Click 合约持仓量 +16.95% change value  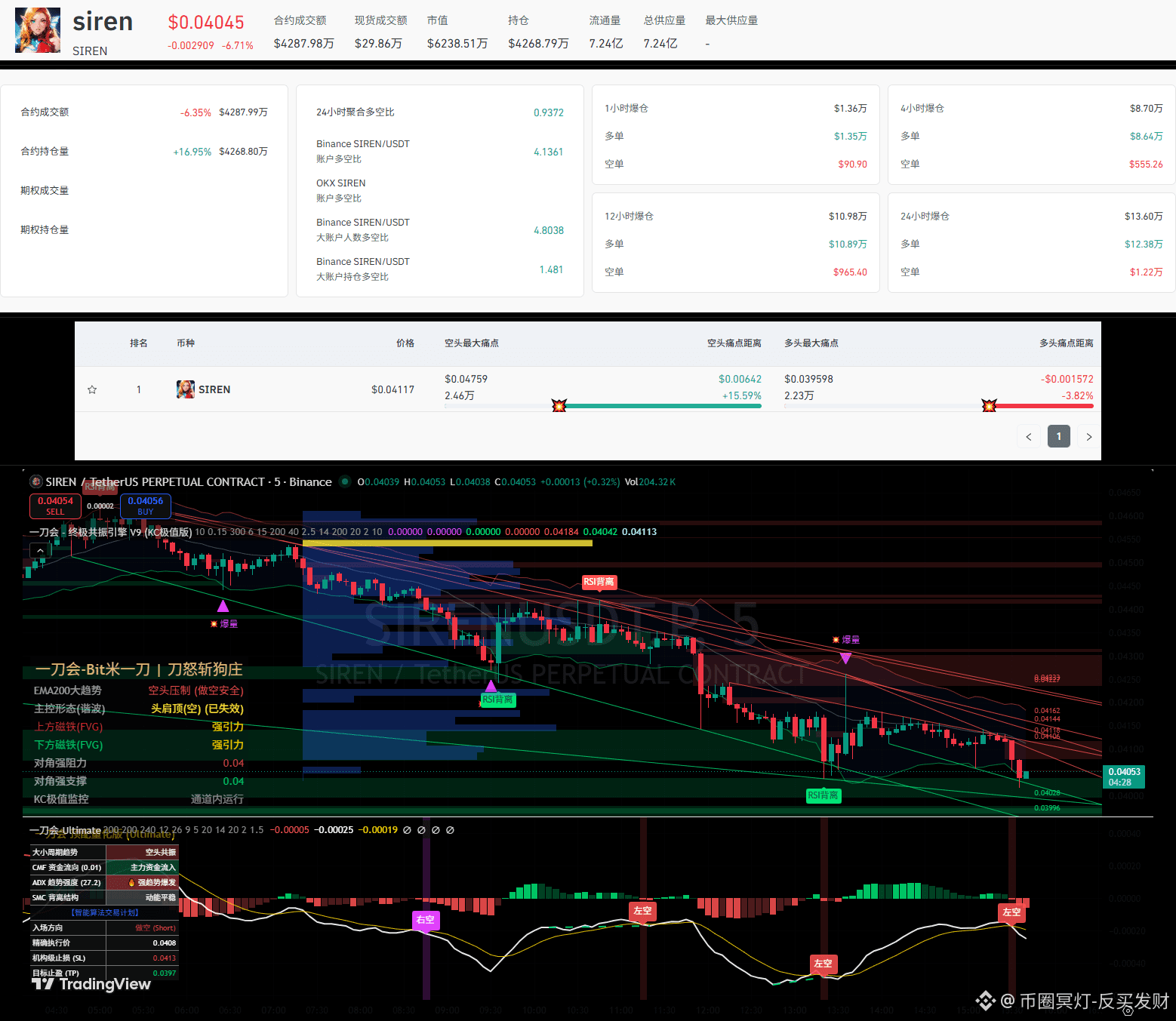tap(192, 152)
